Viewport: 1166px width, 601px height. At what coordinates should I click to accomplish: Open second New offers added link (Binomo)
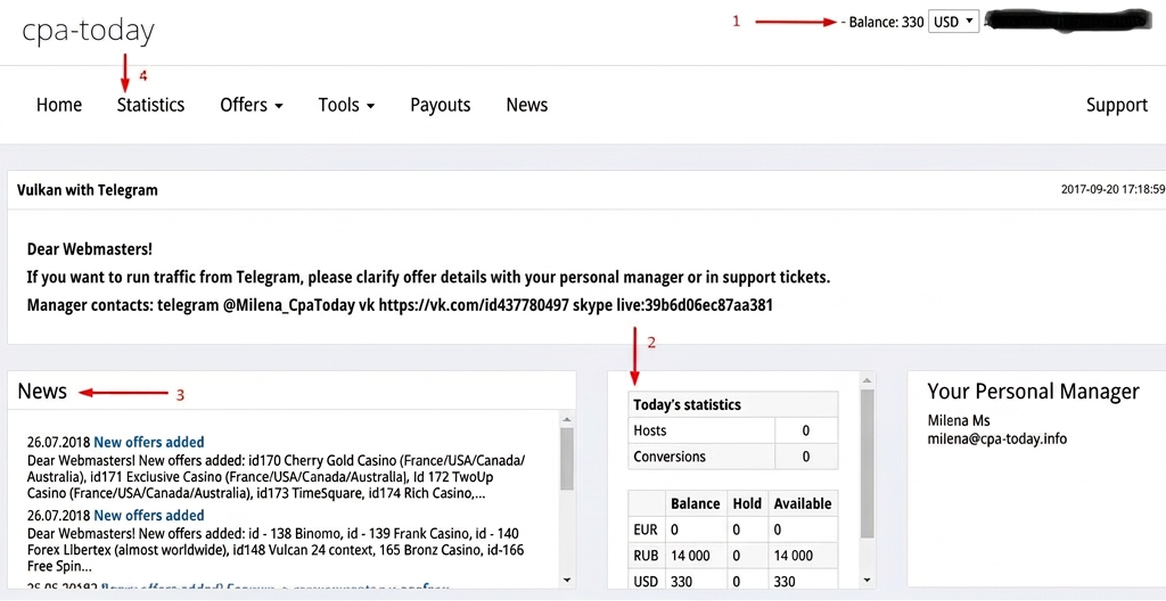[x=149, y=515]
